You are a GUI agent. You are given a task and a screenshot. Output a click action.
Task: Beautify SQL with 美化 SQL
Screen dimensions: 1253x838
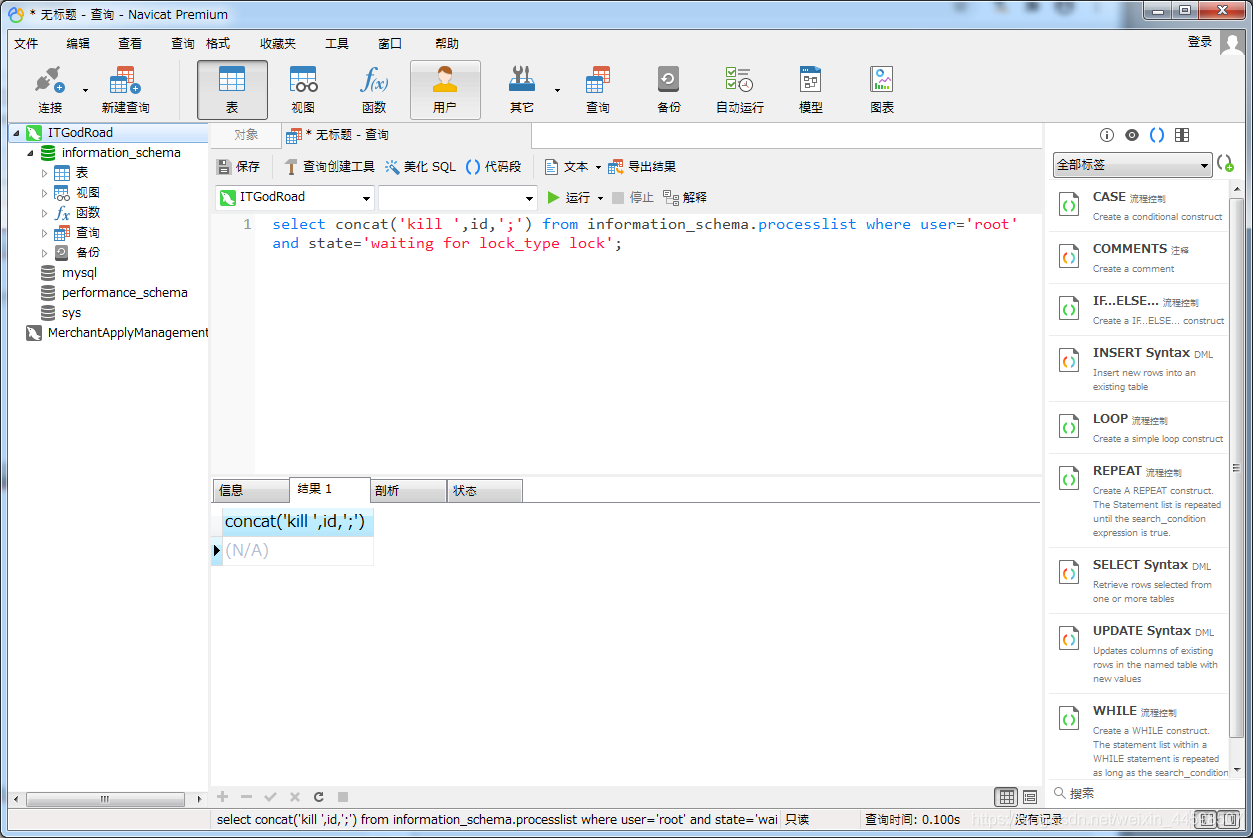[x=420, y=167]
